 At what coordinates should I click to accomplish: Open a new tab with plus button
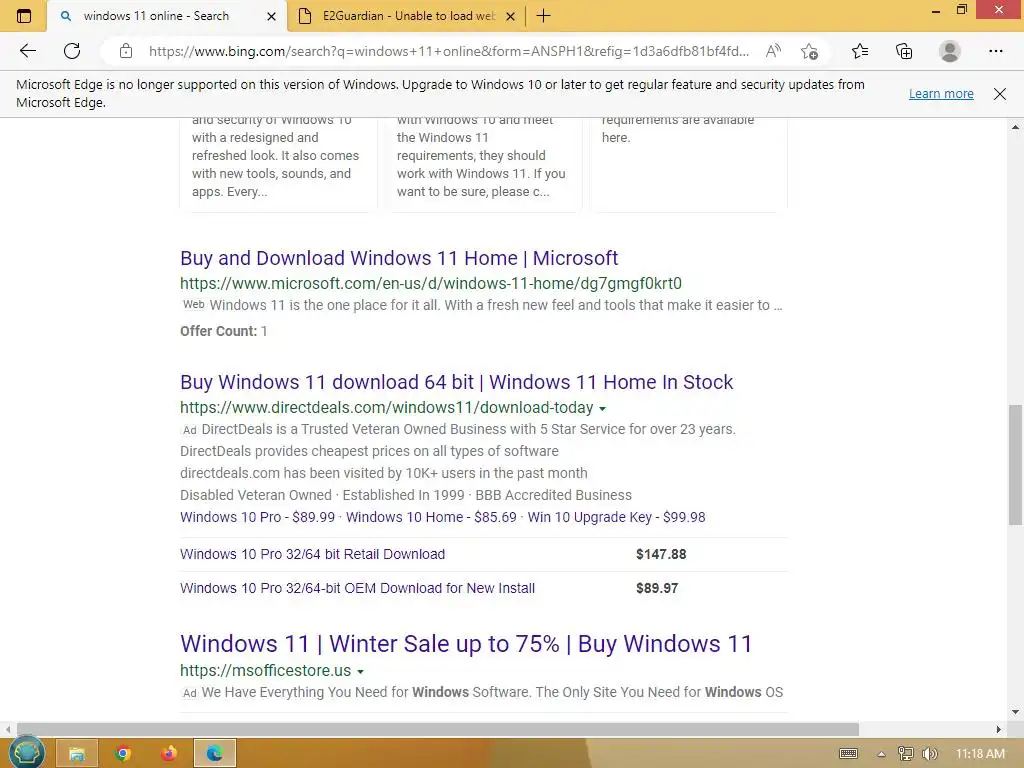point(543,16)
